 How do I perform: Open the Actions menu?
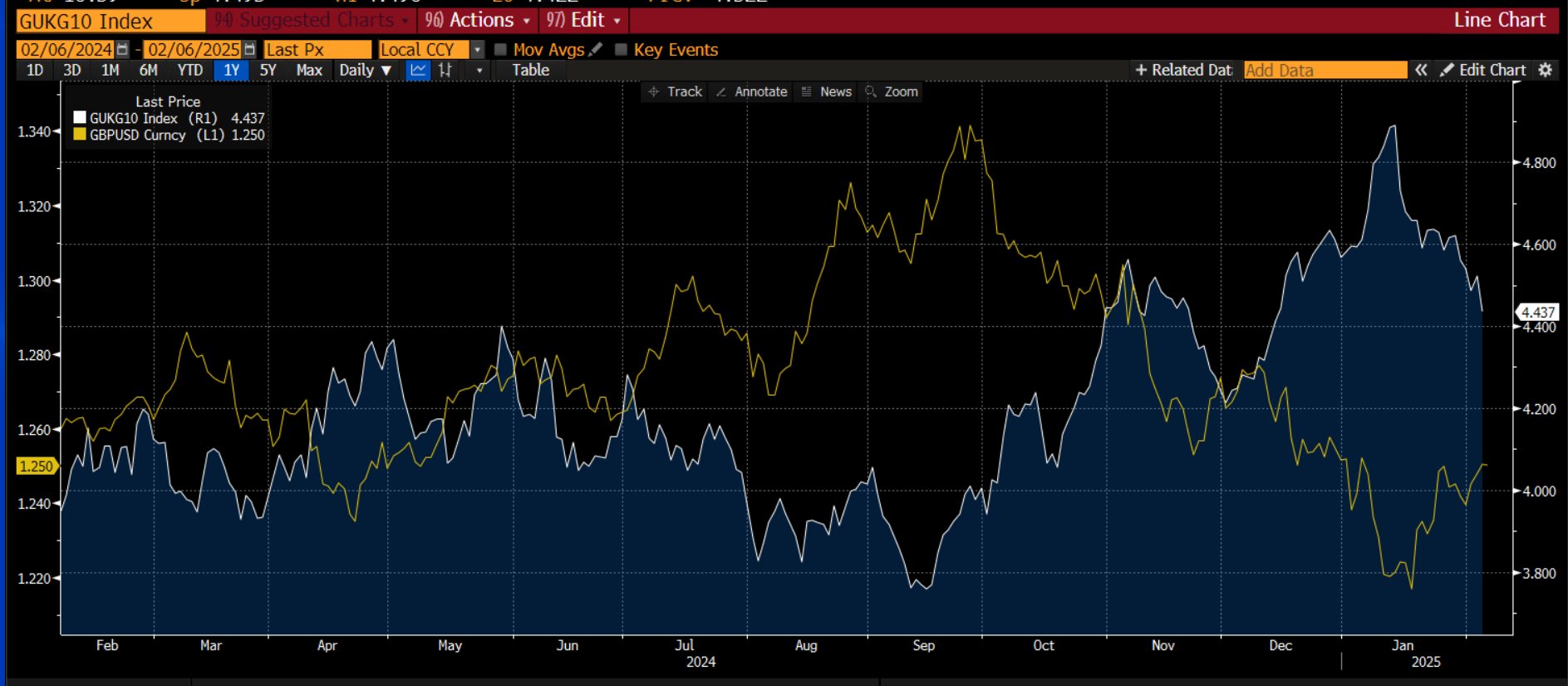click(477, 20)
